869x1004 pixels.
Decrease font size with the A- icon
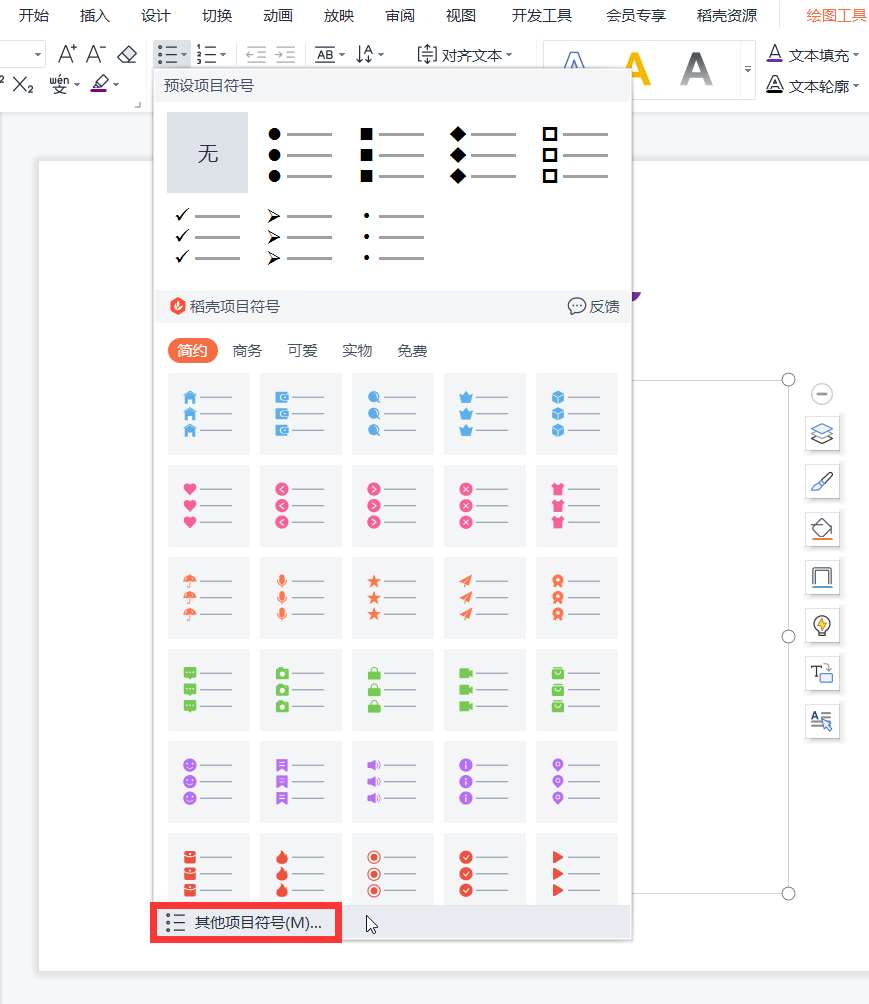coord(95,54)
